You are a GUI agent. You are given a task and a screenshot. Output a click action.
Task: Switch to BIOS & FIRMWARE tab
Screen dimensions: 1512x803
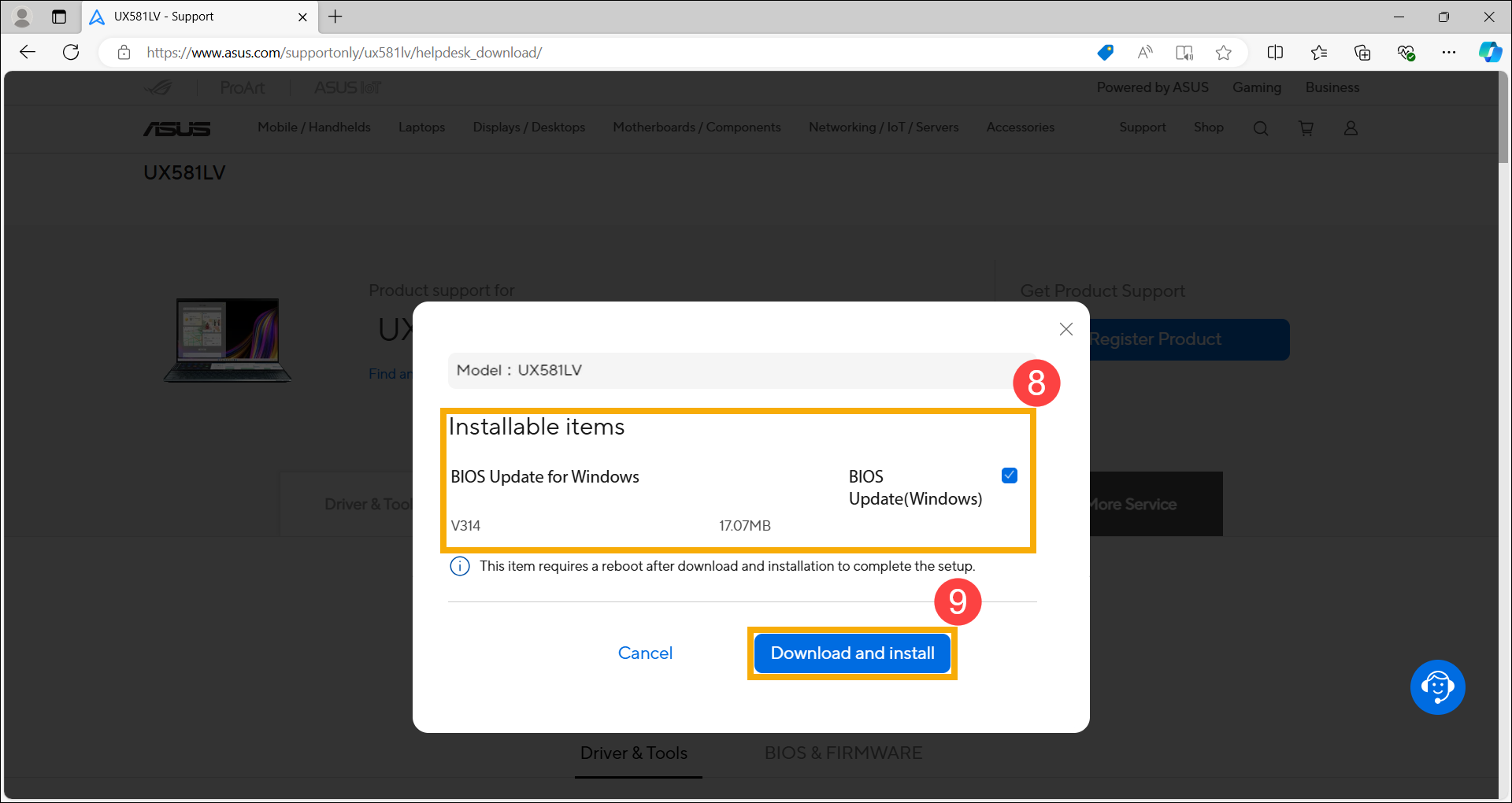pos(843,753)
